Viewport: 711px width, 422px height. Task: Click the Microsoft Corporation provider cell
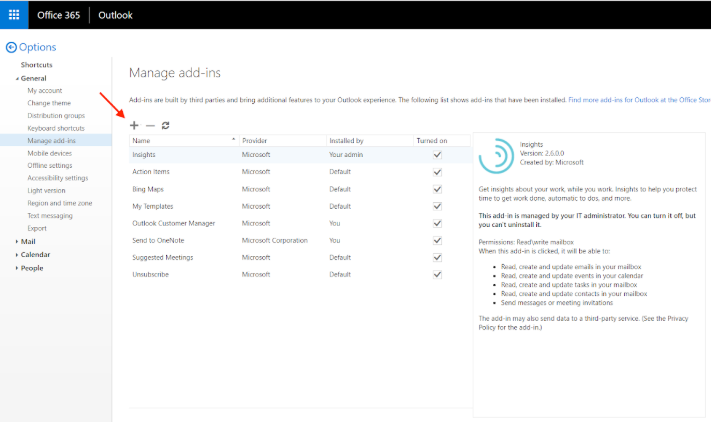pos(274,240)
